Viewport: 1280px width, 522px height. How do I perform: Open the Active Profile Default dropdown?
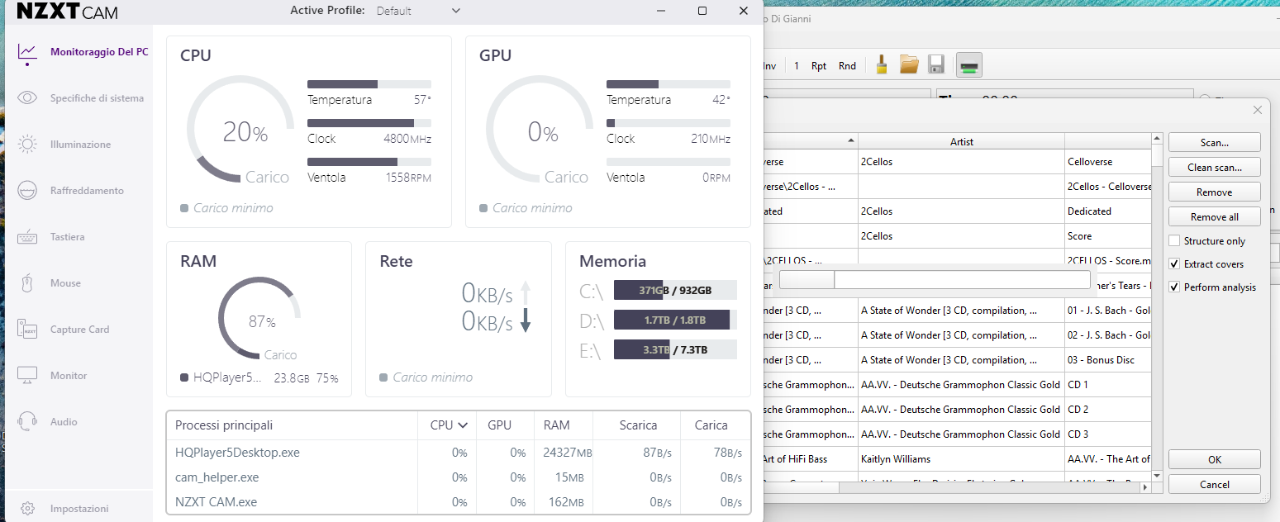(418, 11)
